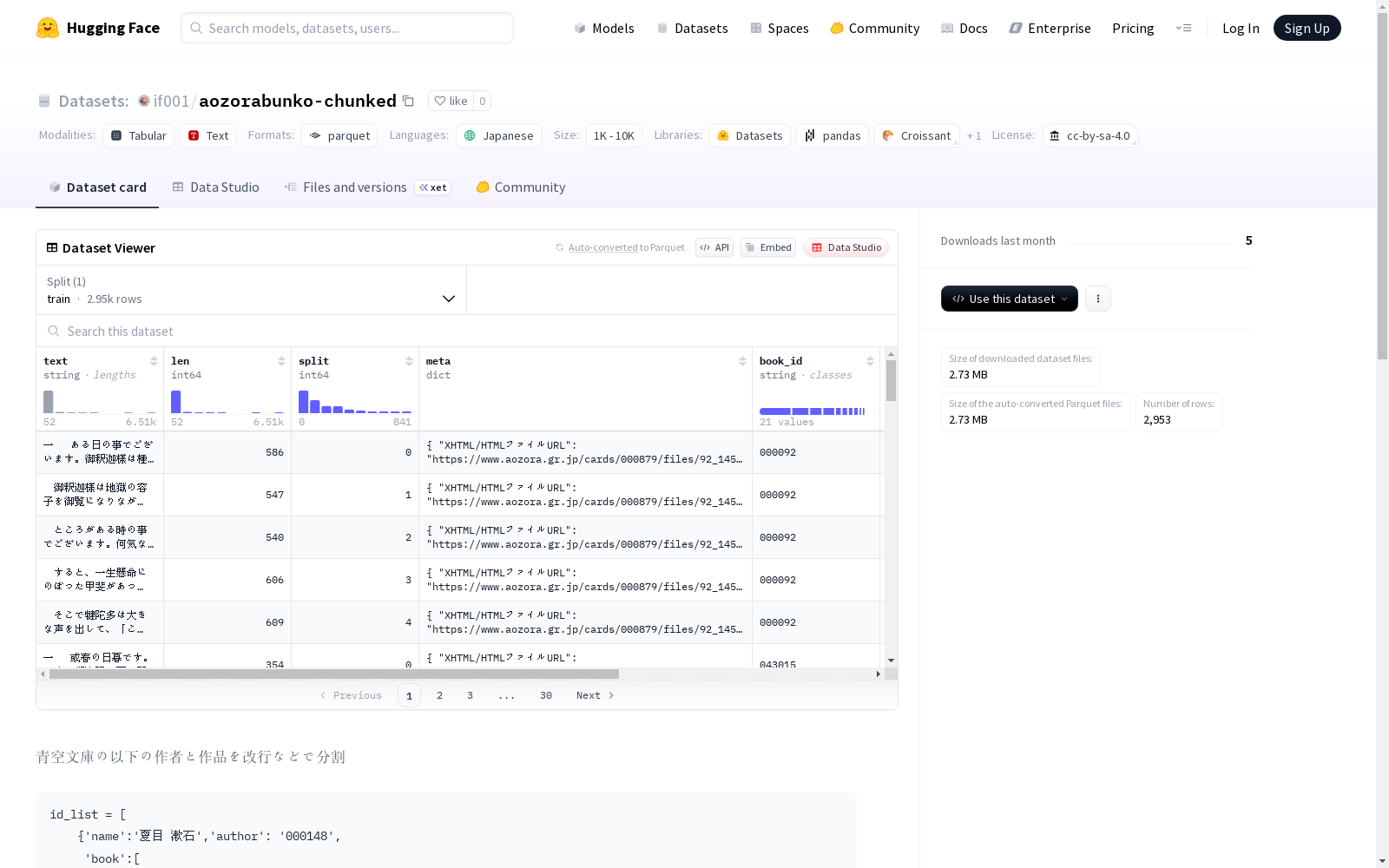Expand the train split dropdown
1389x868 pixels.
252,290
